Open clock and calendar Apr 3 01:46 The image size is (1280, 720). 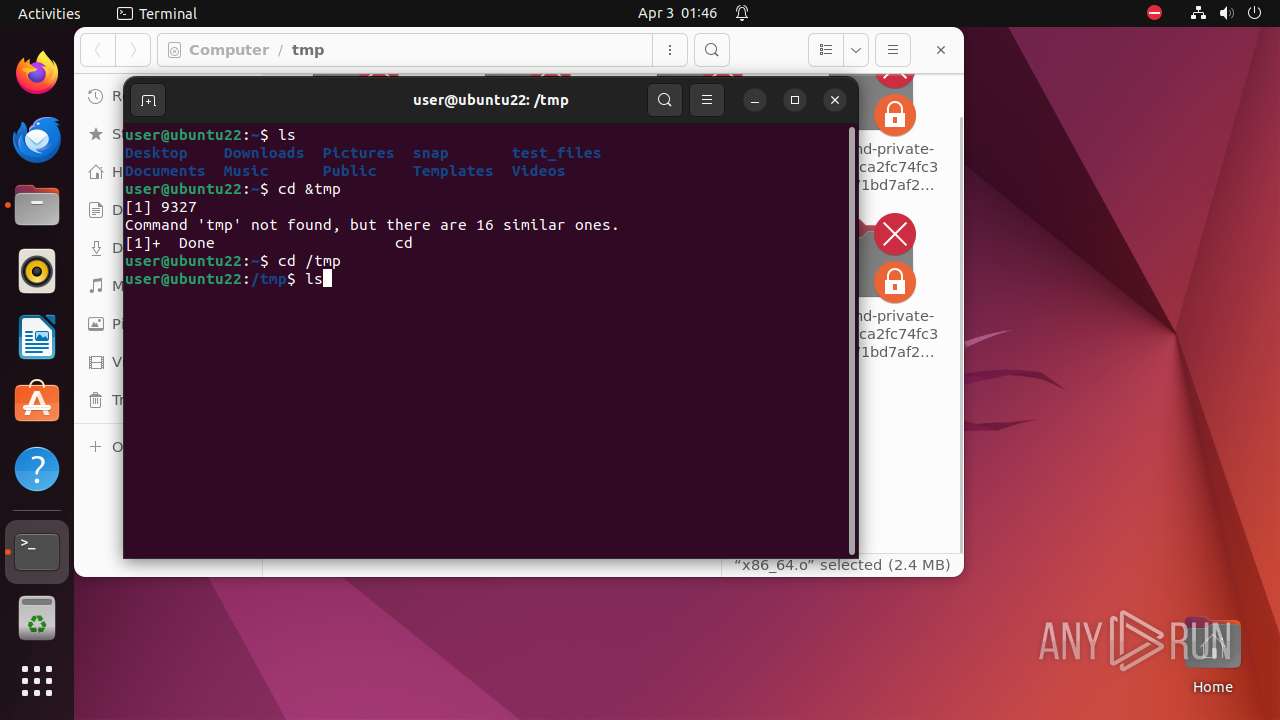click(677, 13)
